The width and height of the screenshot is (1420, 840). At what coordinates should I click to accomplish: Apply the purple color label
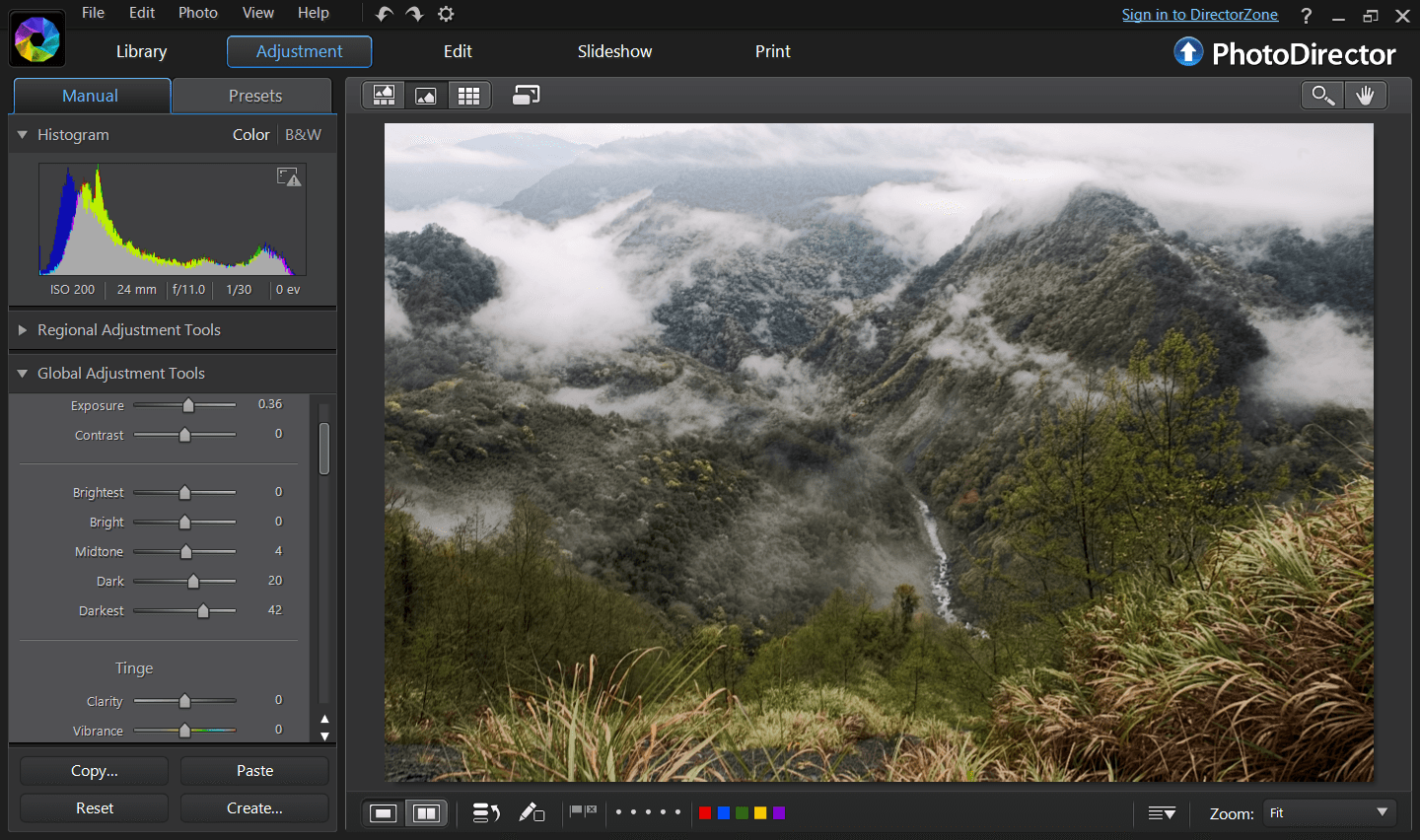tap(779, 812)
